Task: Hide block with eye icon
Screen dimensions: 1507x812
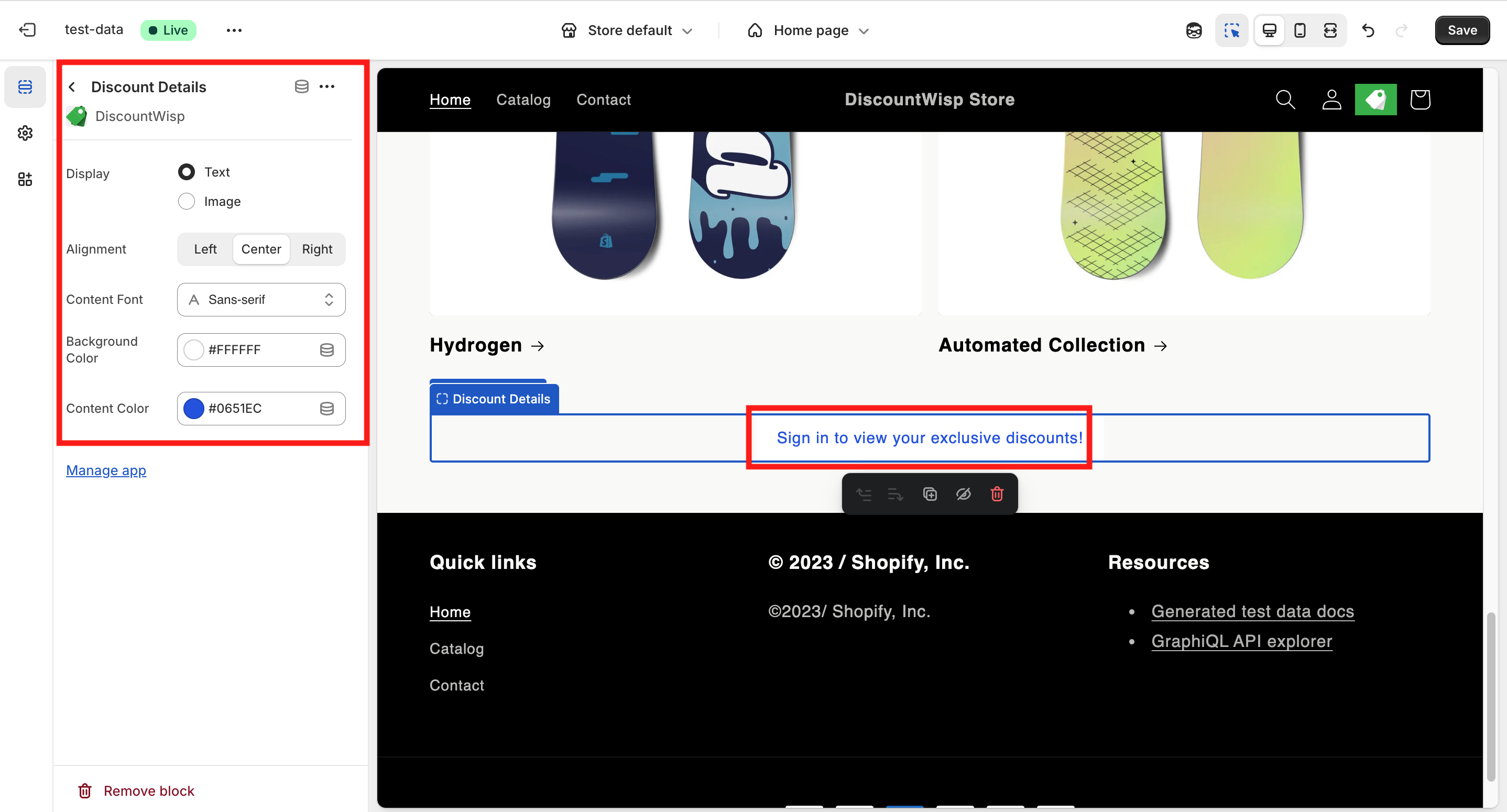Action: click(x=963, y=495)
